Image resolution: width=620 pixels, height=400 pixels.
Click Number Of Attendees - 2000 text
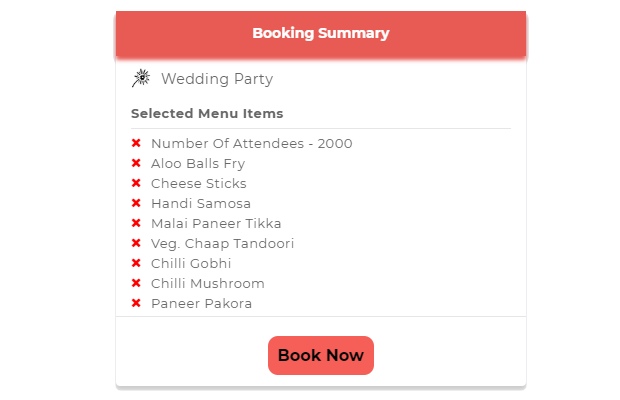pos(251,143)
